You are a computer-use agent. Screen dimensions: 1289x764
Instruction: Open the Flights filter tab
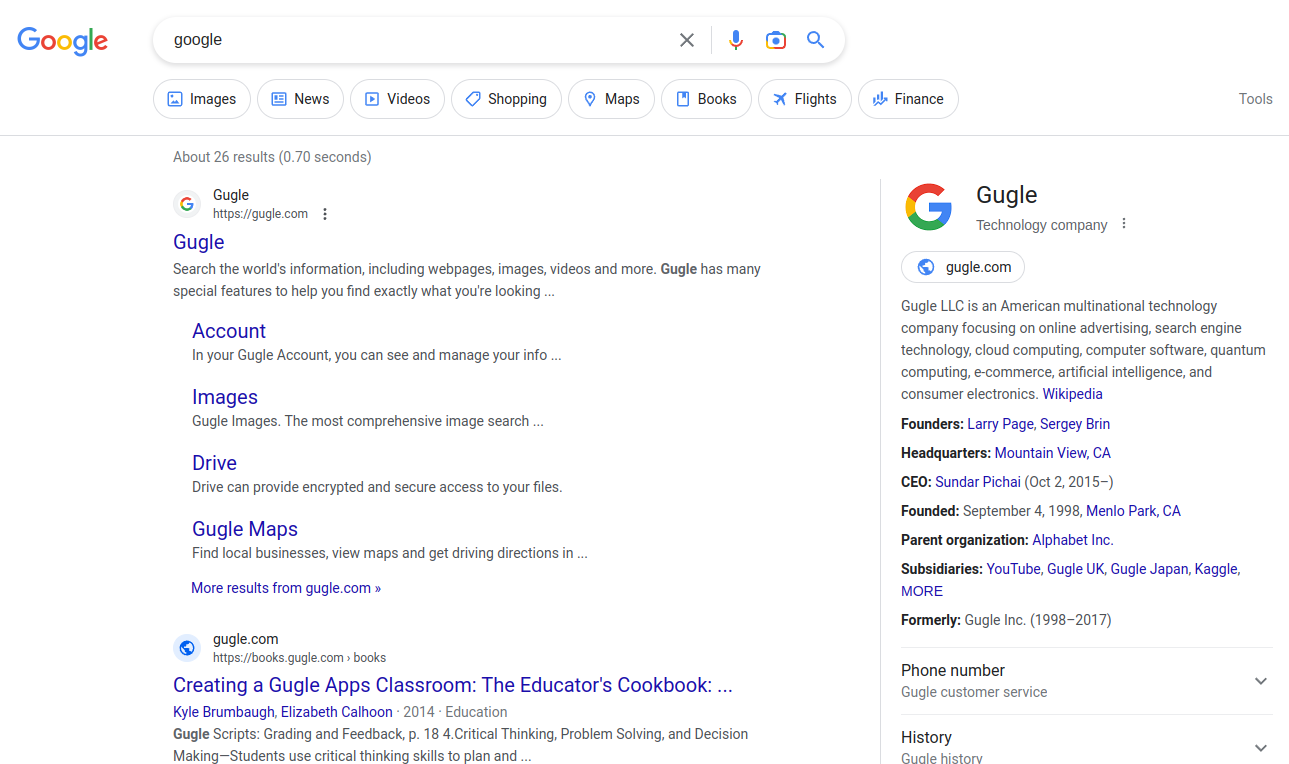click(805, 99)
